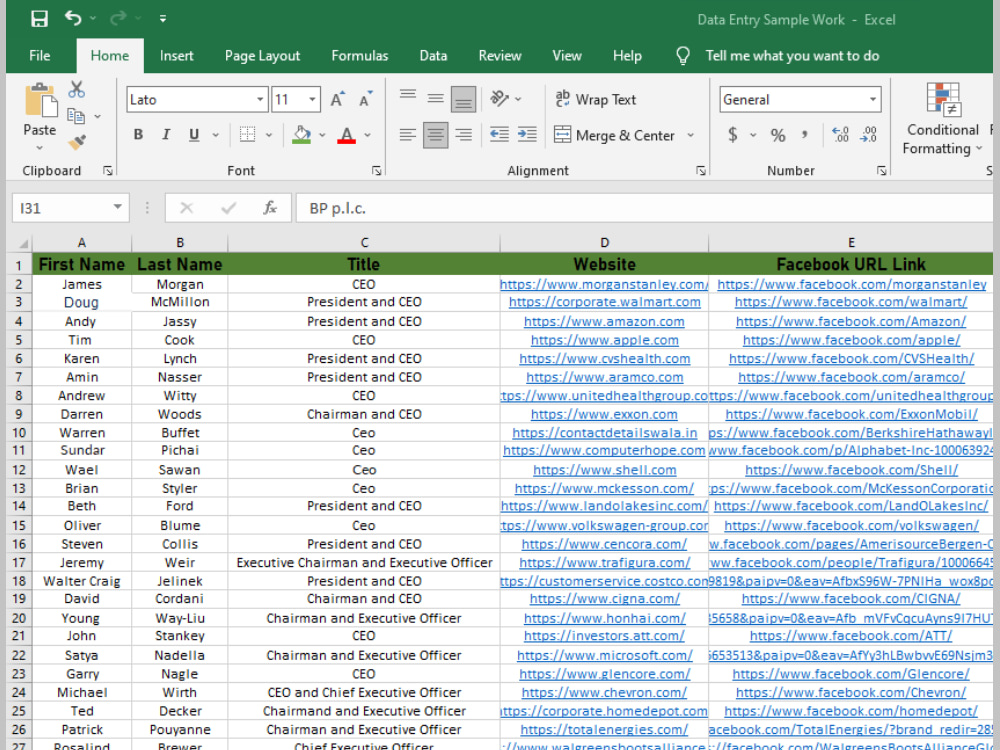Open the Font group dialog launcher
The image size is (1000, 750).
(x=377, y=170)
